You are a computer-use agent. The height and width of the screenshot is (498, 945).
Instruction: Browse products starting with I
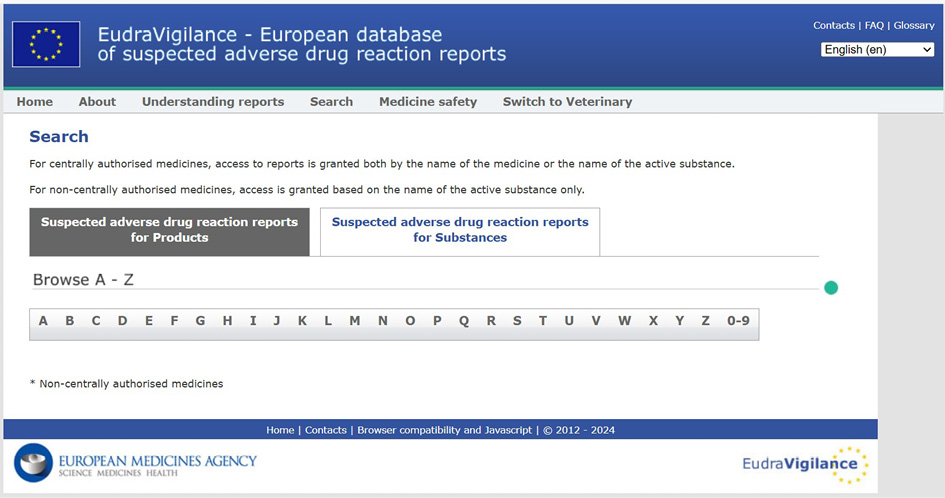(253, 321)
